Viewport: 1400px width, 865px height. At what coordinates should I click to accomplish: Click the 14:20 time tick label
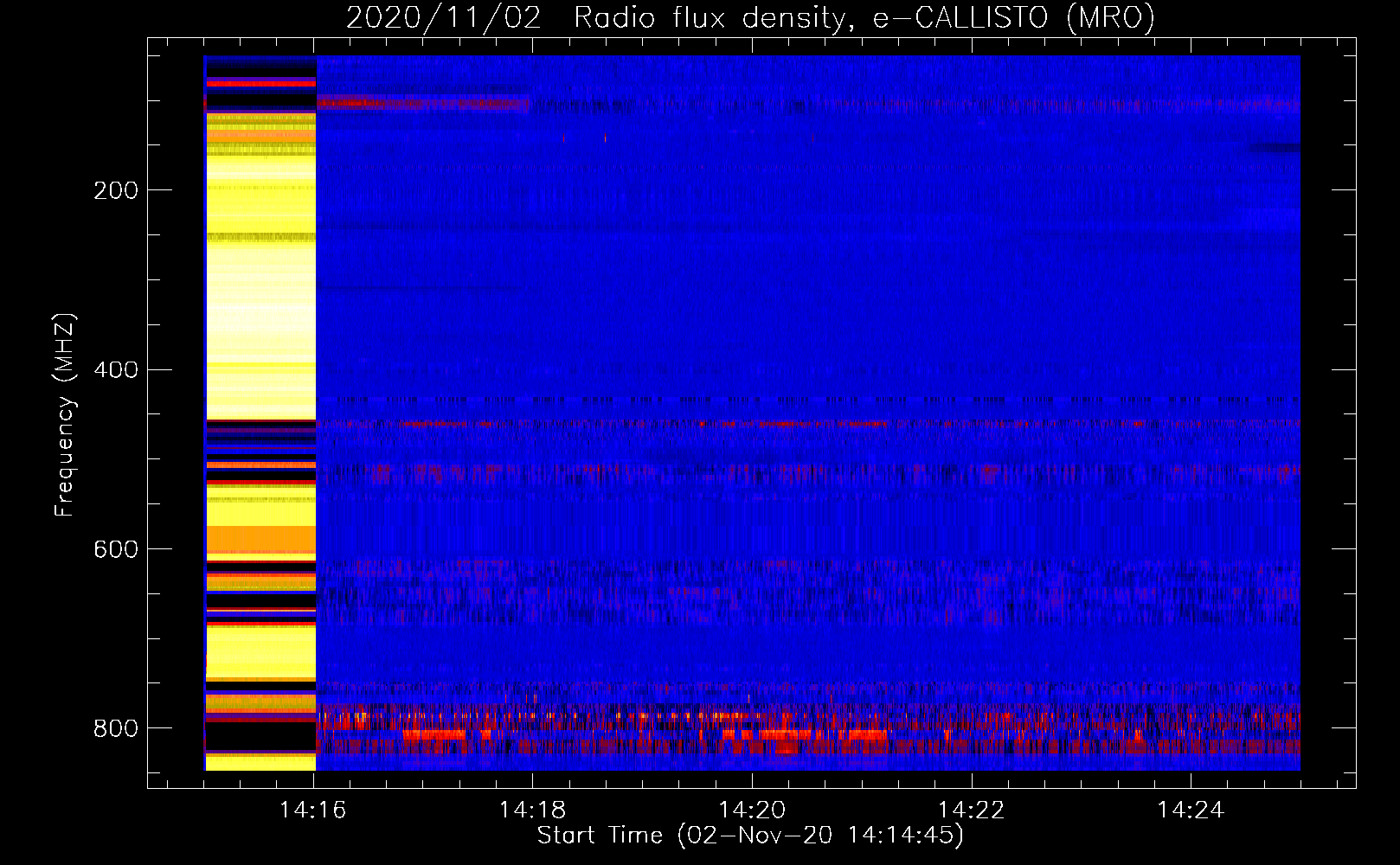click(753, 810)
